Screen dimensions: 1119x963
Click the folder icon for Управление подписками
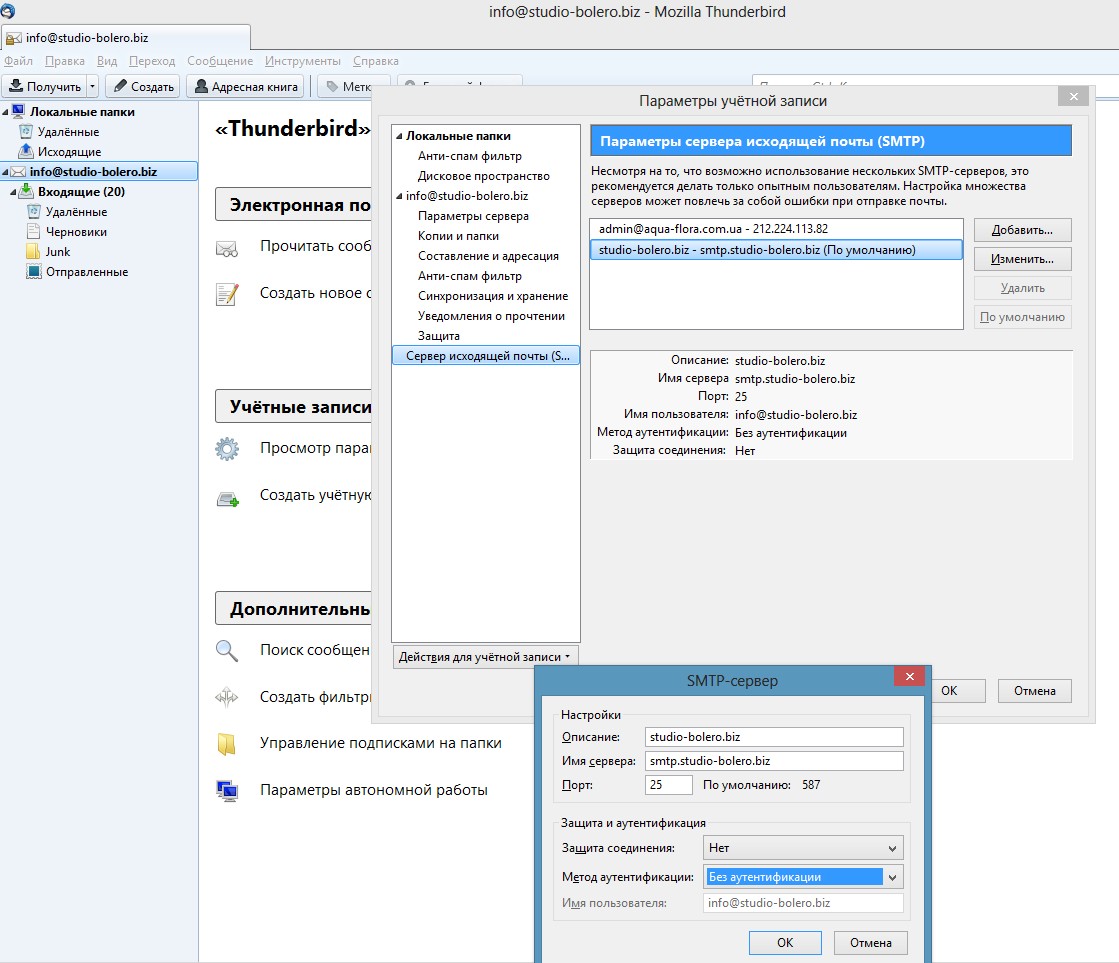pyautogui.click(x=226, y=744)
